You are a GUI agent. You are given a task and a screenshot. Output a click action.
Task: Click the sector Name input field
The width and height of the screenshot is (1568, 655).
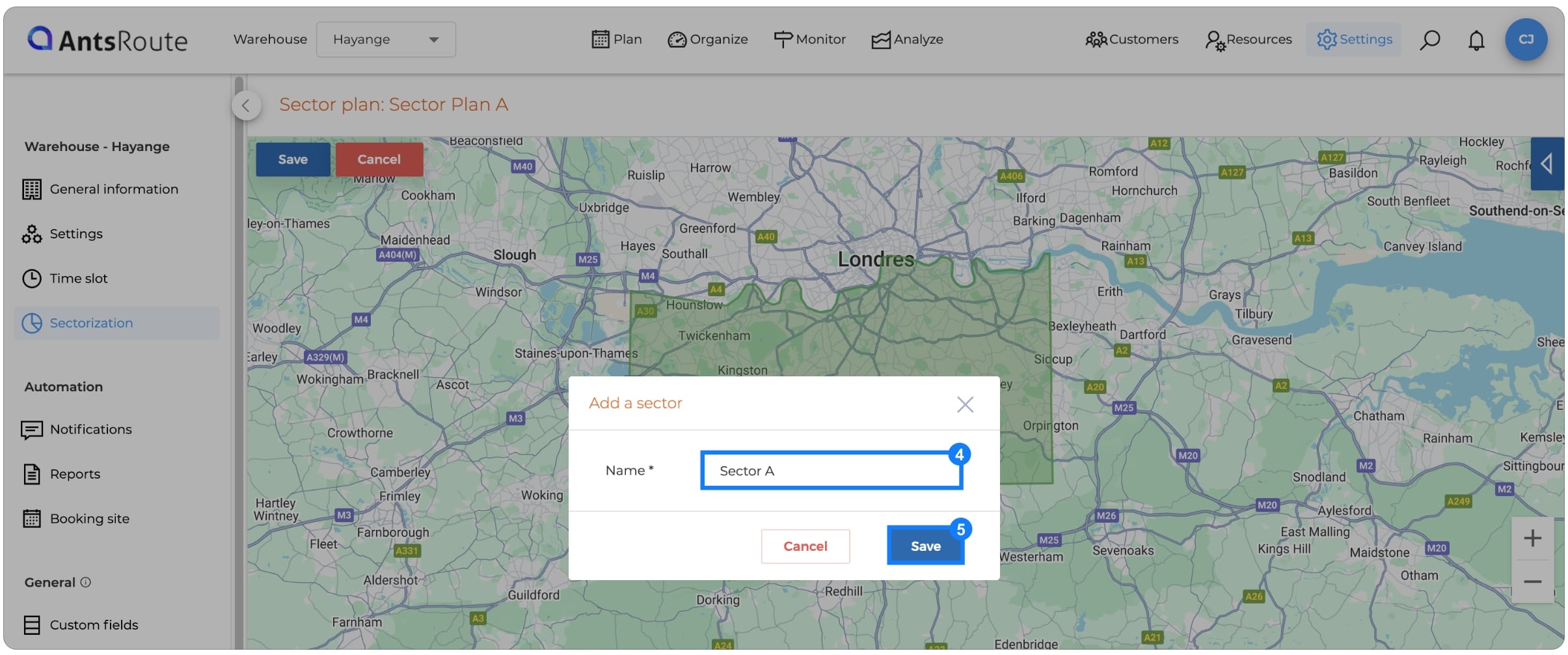pos(831,471)
